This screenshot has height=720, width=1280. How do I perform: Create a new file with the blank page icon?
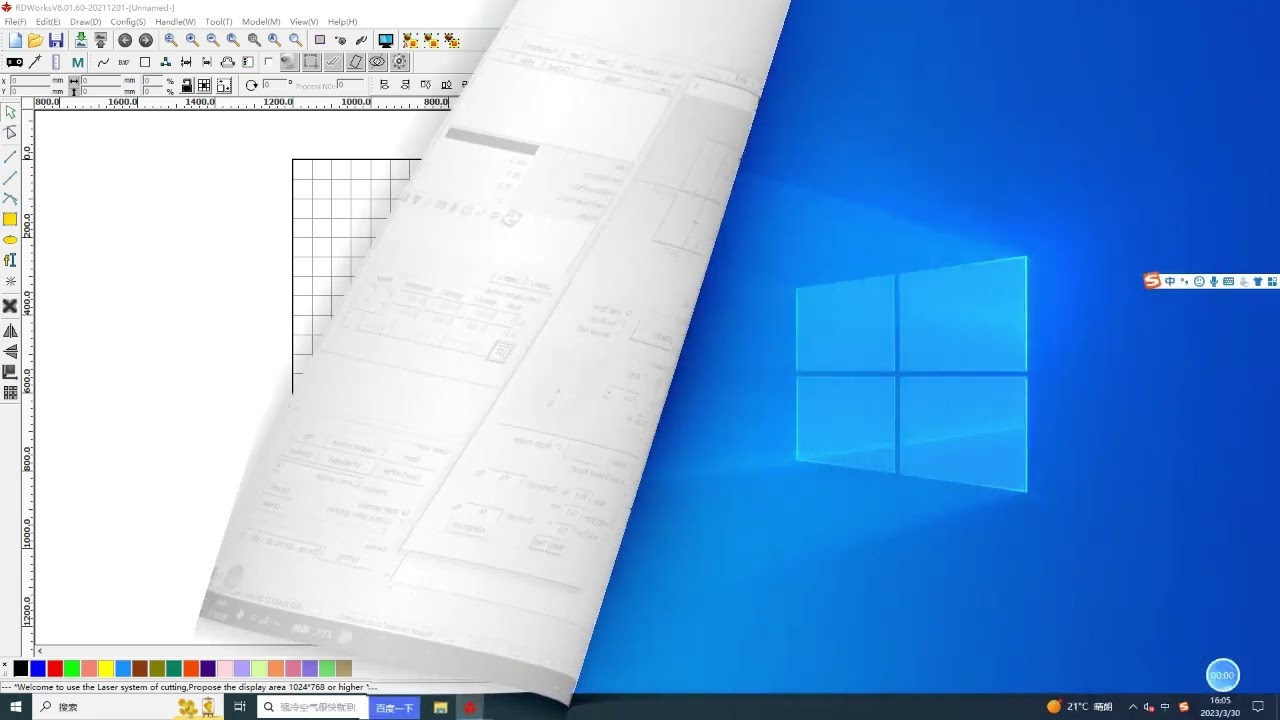[15, 40]
